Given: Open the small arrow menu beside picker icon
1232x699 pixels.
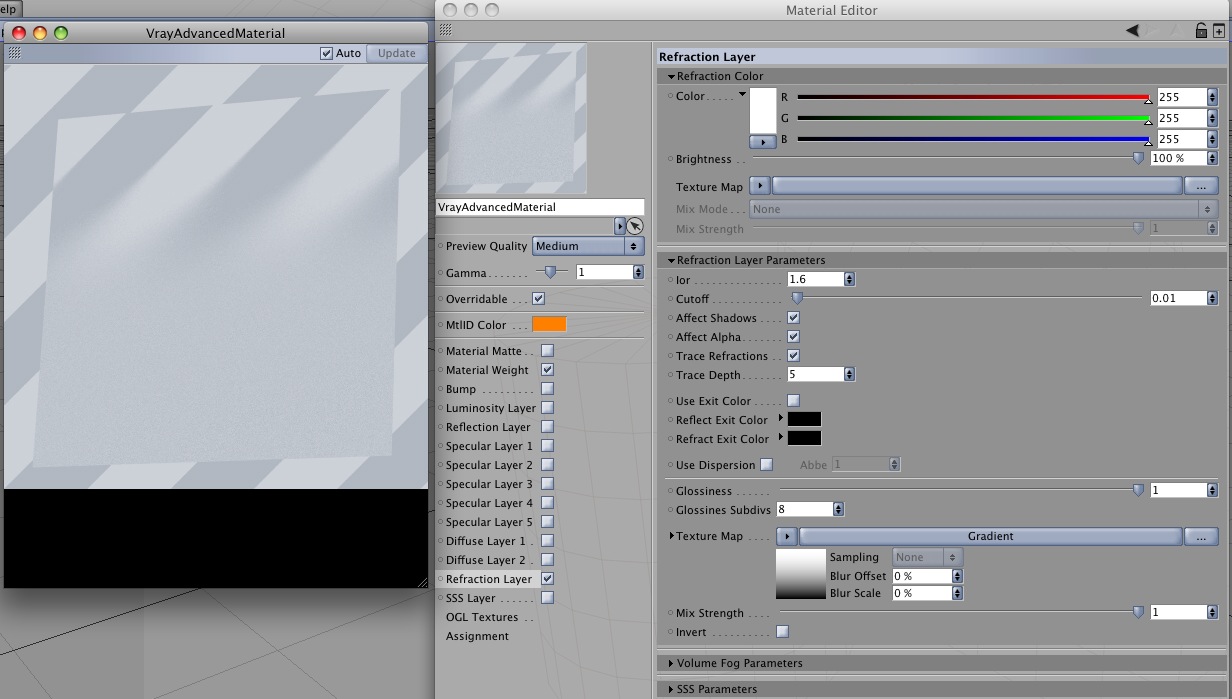Looking at the screenshot, I should [620, 226].
